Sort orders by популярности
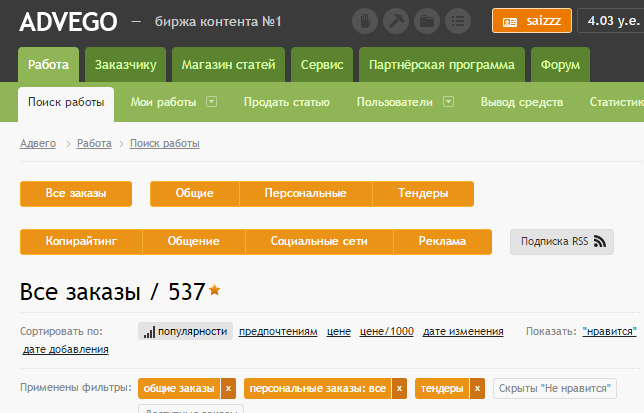644x413 pixels. pyautogui.click(x=186, y=331)
